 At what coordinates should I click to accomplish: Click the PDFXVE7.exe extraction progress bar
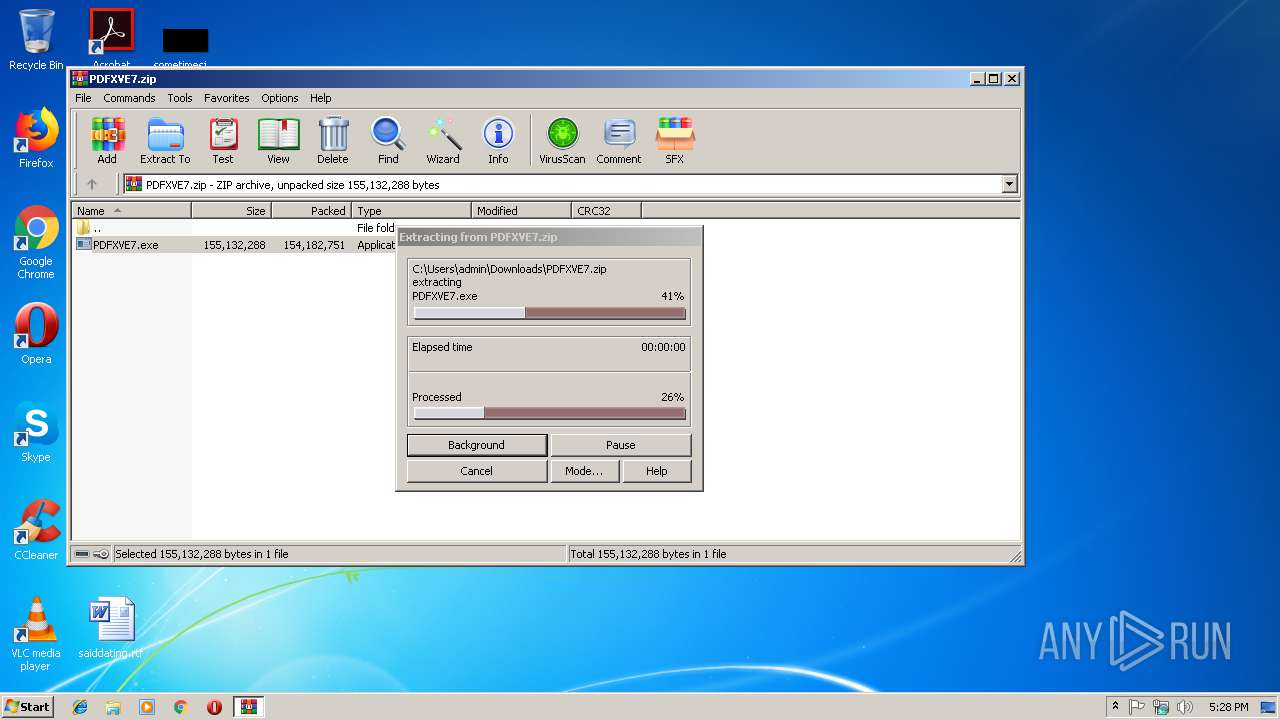[x=549, y=313]
